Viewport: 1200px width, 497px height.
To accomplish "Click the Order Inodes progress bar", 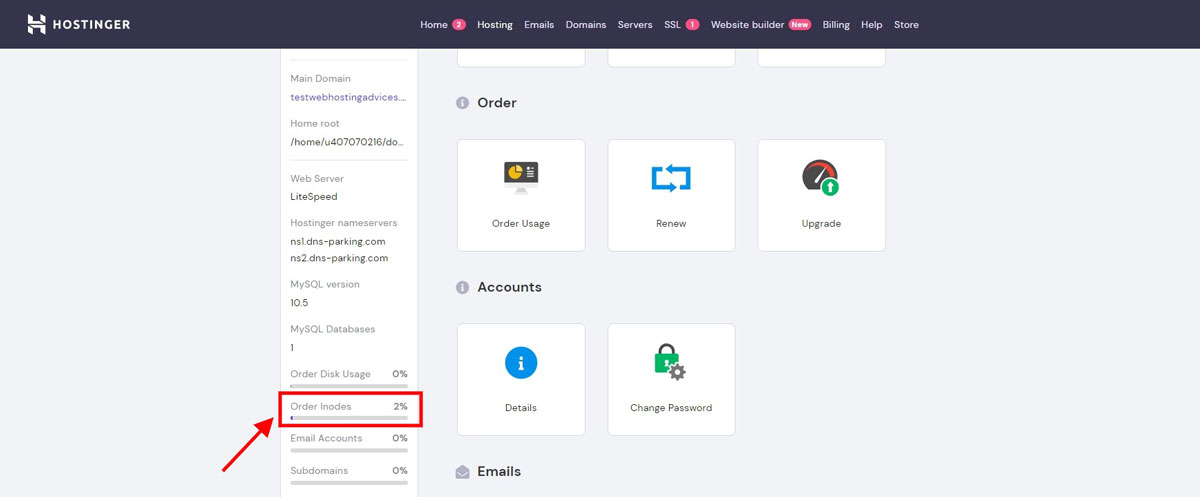I will tap(349, 418).
